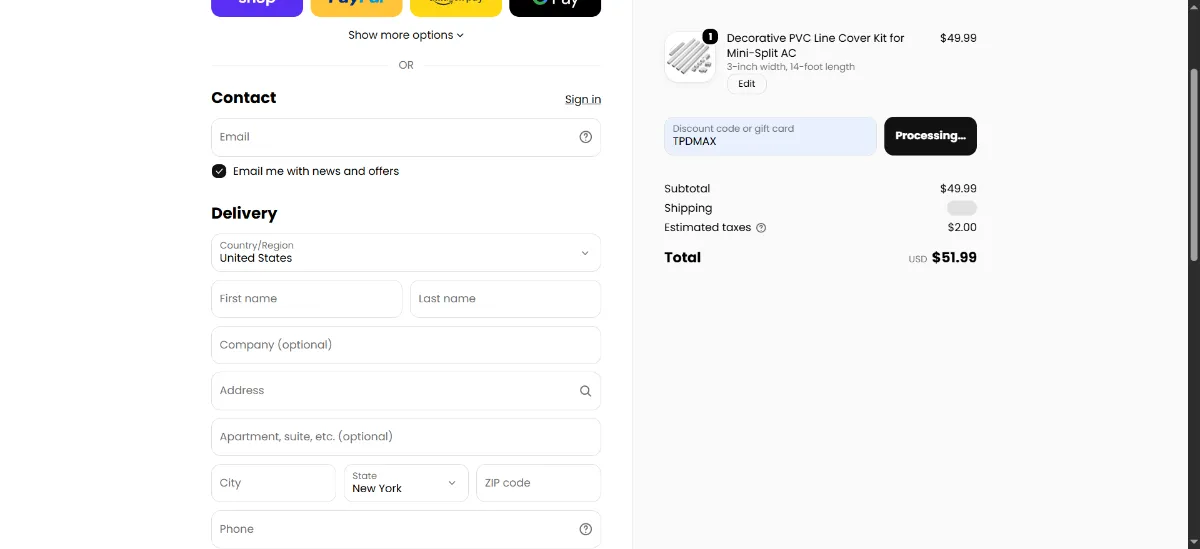Click the product quantity badge
The height and width of the screenshot is (549, 1200).
point(710,36)
